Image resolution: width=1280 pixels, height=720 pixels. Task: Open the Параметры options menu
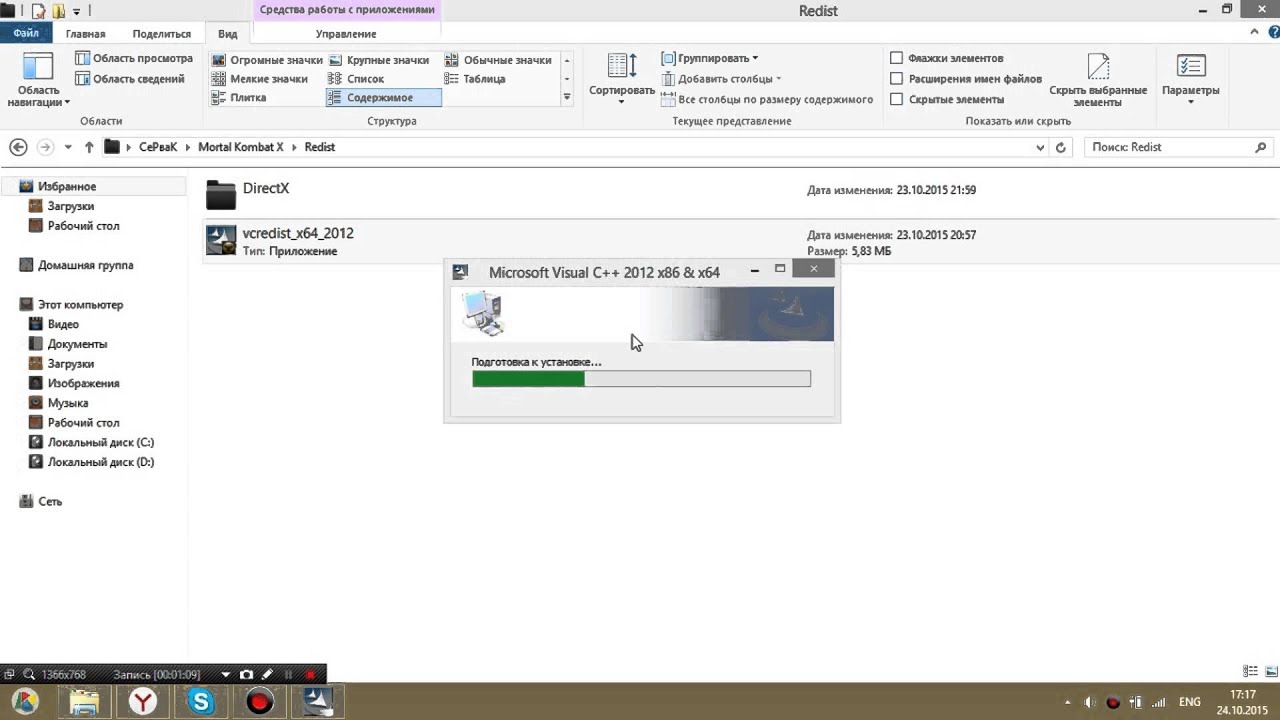[x=1190, y=80]
